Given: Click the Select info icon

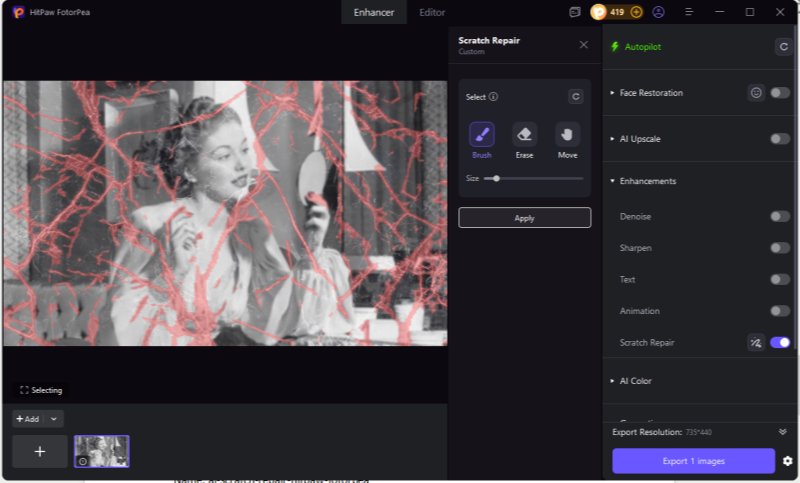Looking at the screenshot, I should (x=493, y=96).
